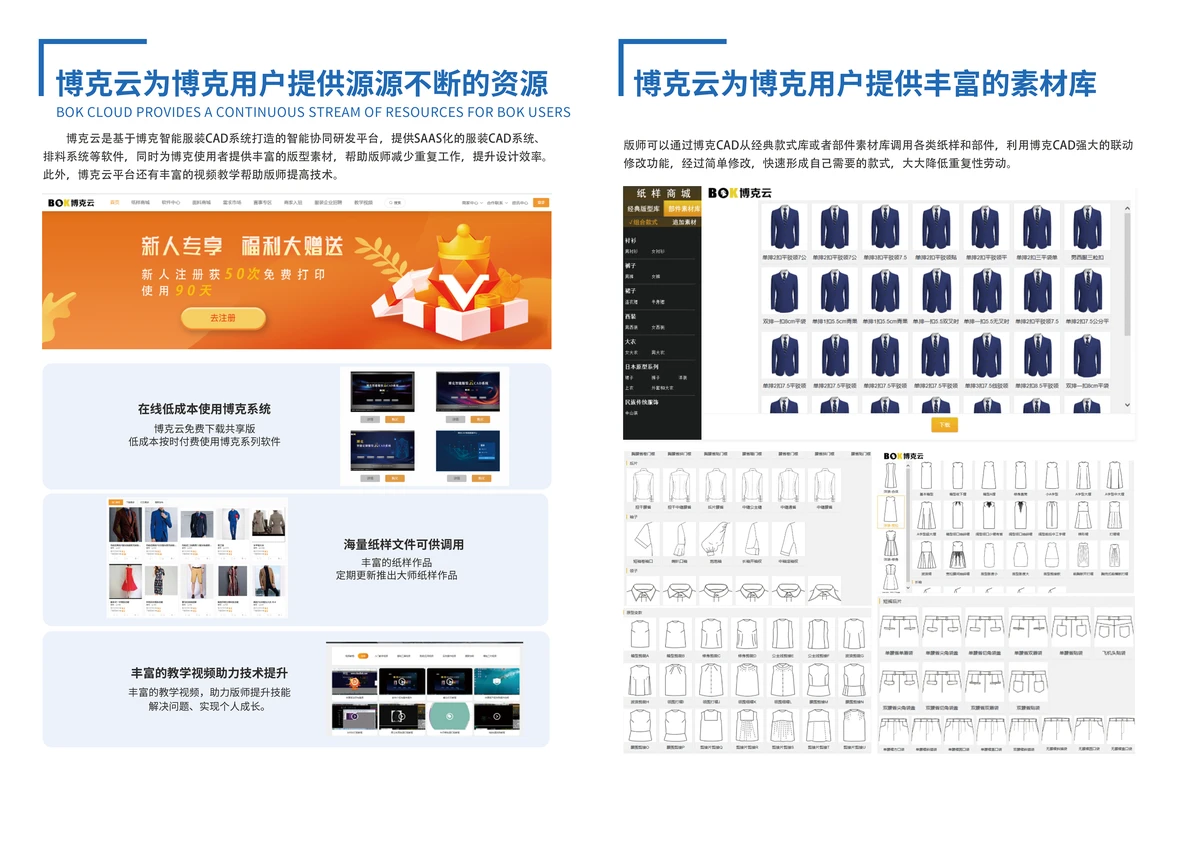Click the suit gallery scrollbar down arrow

1128,405
